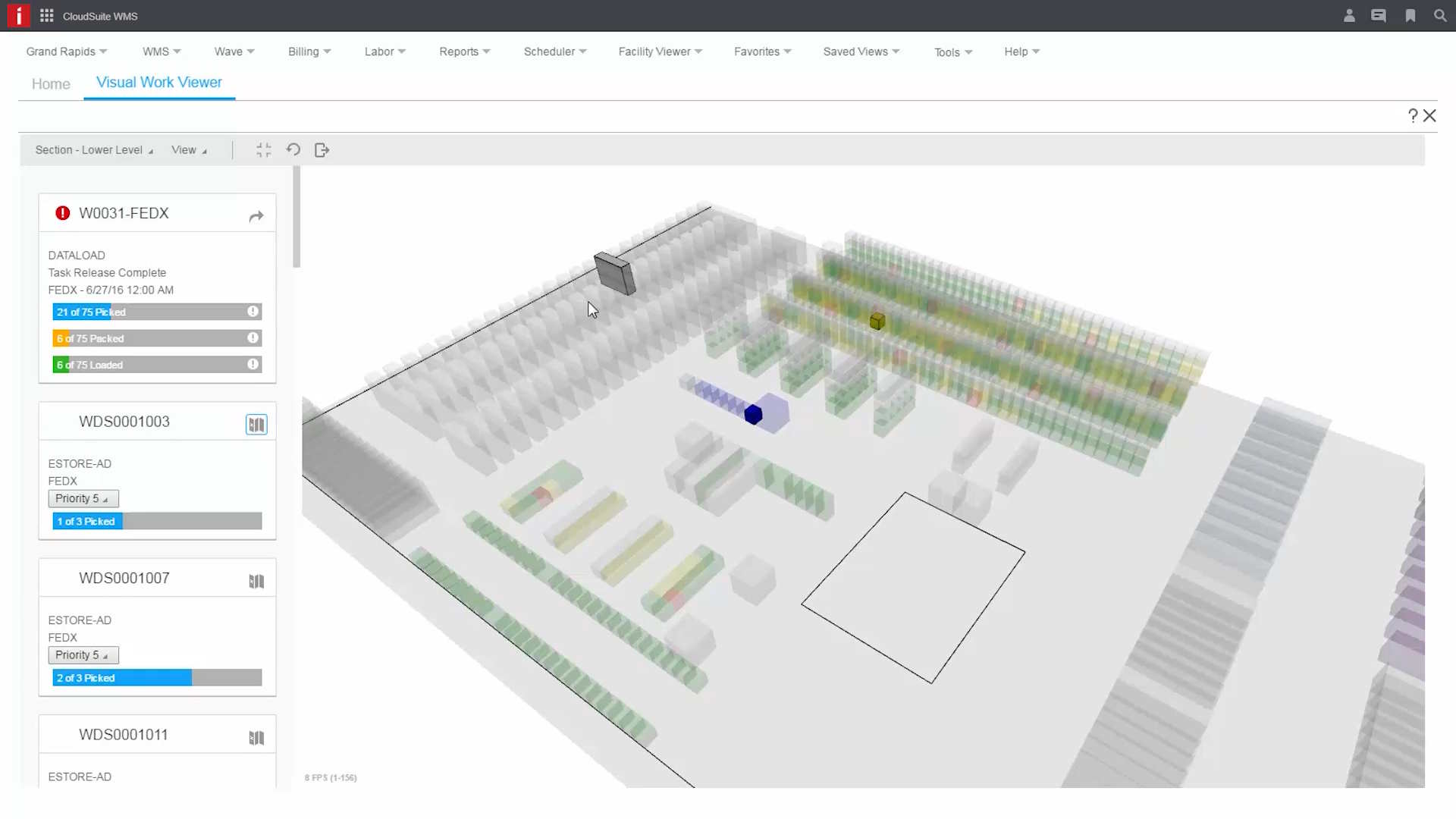
Task: Toggle map highlight for WDS0001011
Action: pyautogui.click(x=256, y=738)
